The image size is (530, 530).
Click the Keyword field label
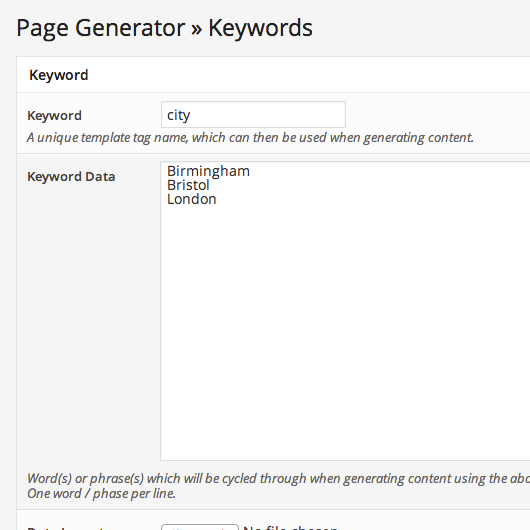point(54,116)
